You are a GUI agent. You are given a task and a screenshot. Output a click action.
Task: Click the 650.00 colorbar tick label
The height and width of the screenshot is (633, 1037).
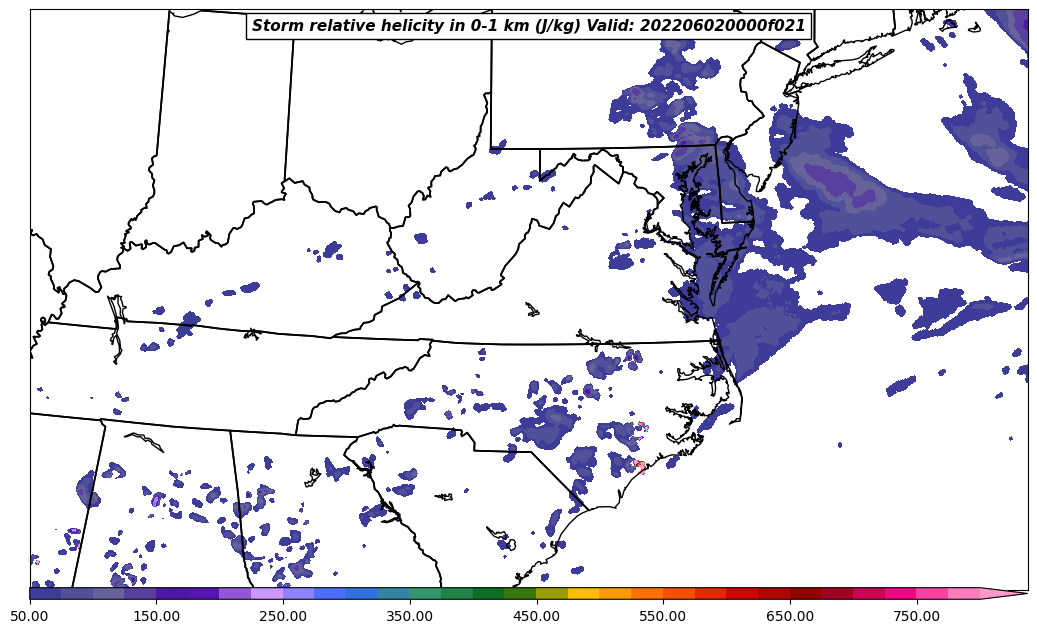pyautogui.click(x=790, y=616)
